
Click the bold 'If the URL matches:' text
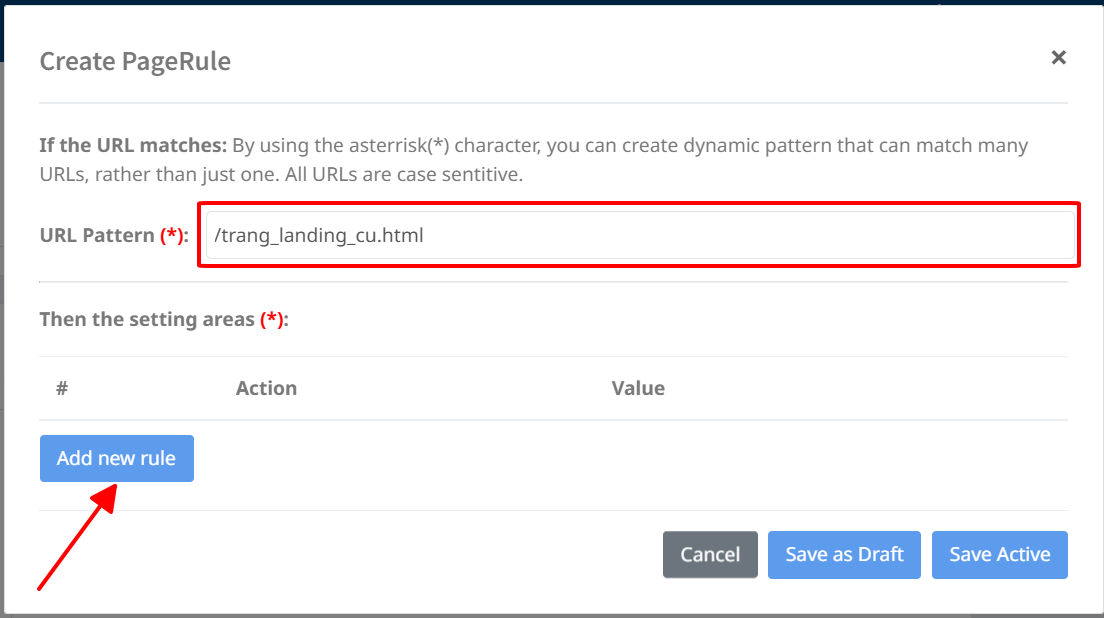pos(133,146)
